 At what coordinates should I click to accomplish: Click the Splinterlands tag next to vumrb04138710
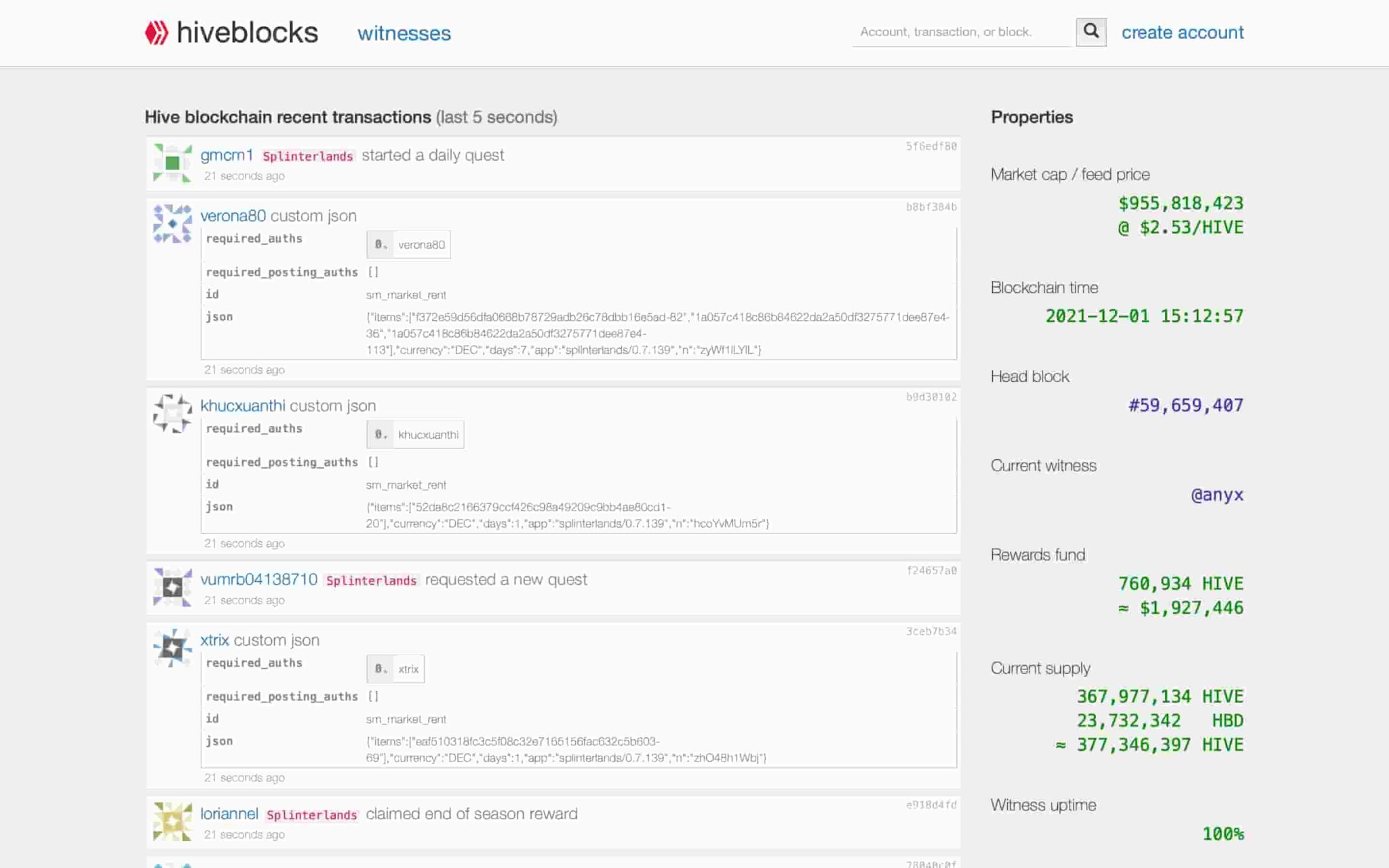point(371,580)
